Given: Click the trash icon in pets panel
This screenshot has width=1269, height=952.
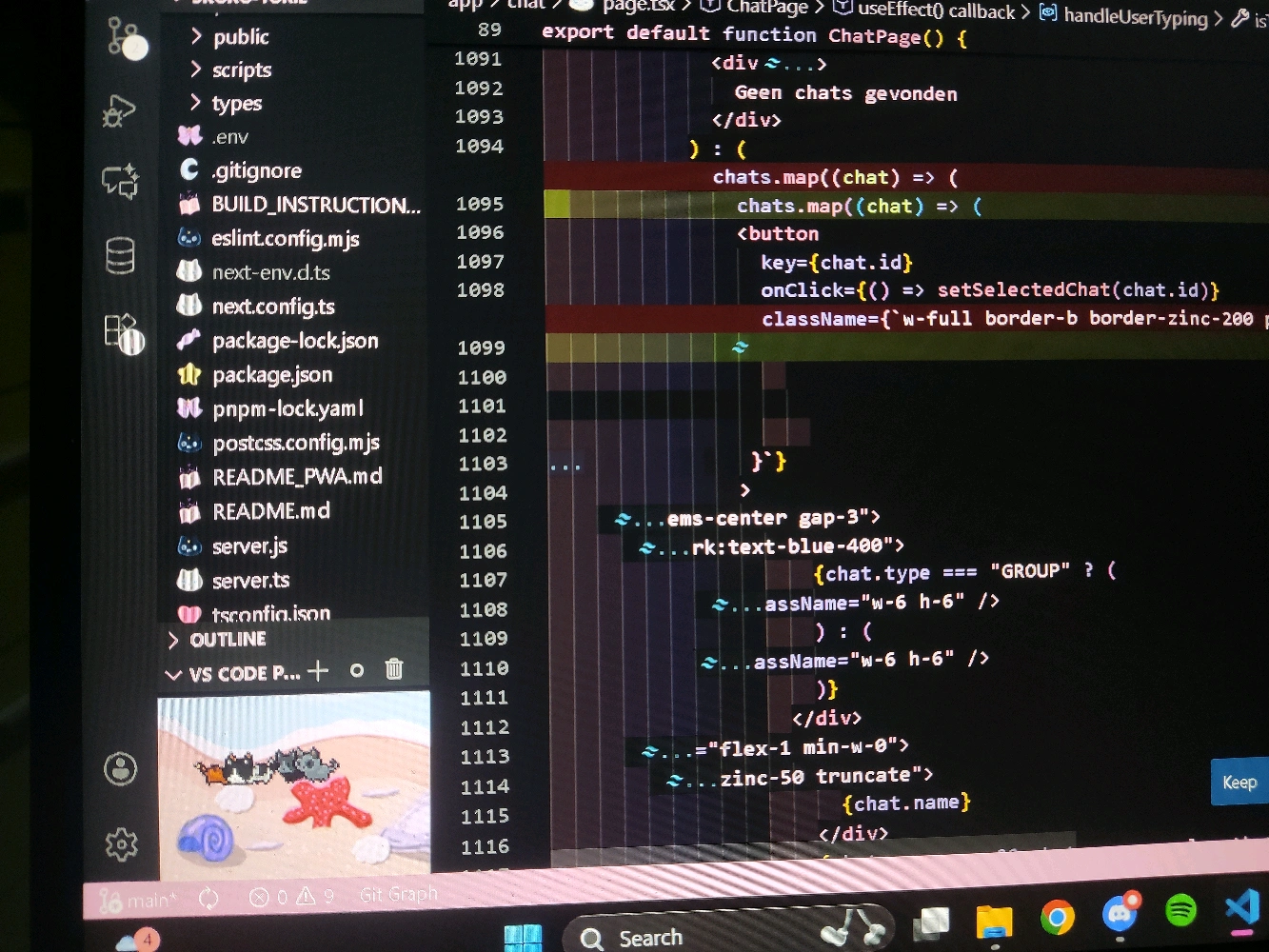Looking at the screenshot, I should click(x=394, y=669).
